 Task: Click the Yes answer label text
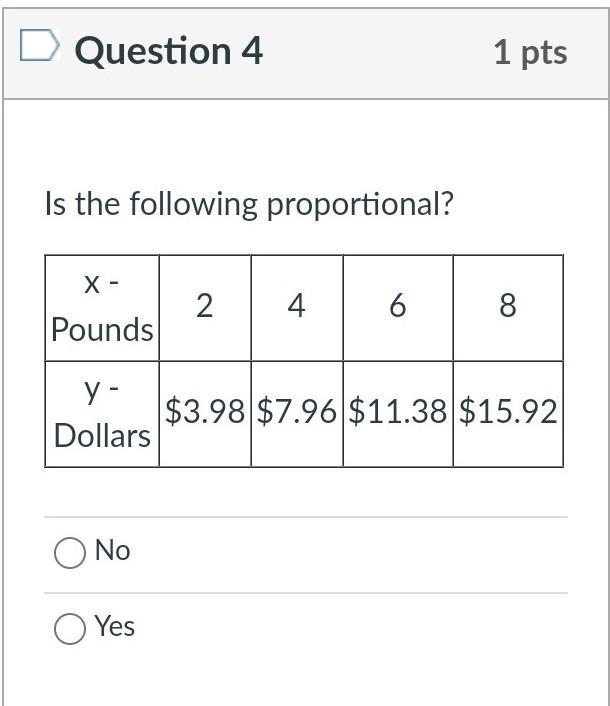[115, 626]
